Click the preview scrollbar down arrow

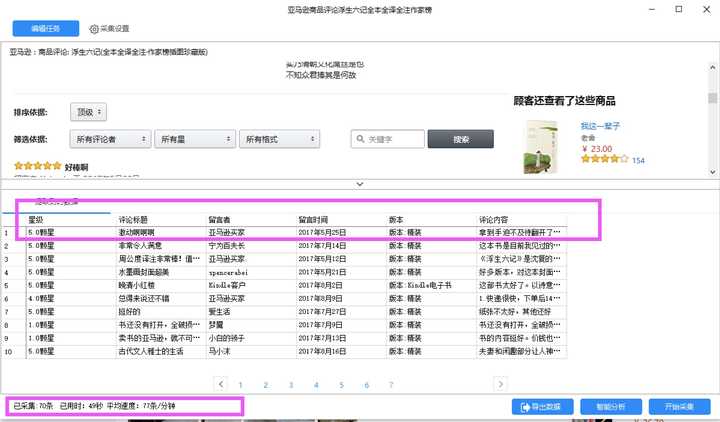712,172
